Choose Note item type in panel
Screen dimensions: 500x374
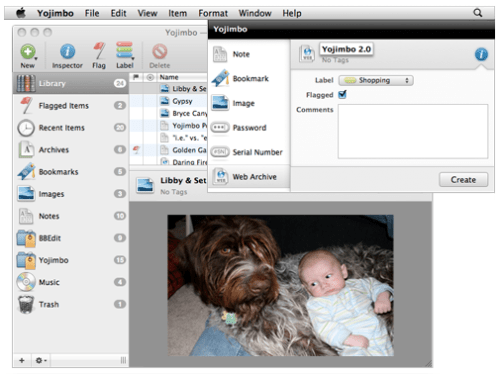pyautogui.click(x=249, y=54)
